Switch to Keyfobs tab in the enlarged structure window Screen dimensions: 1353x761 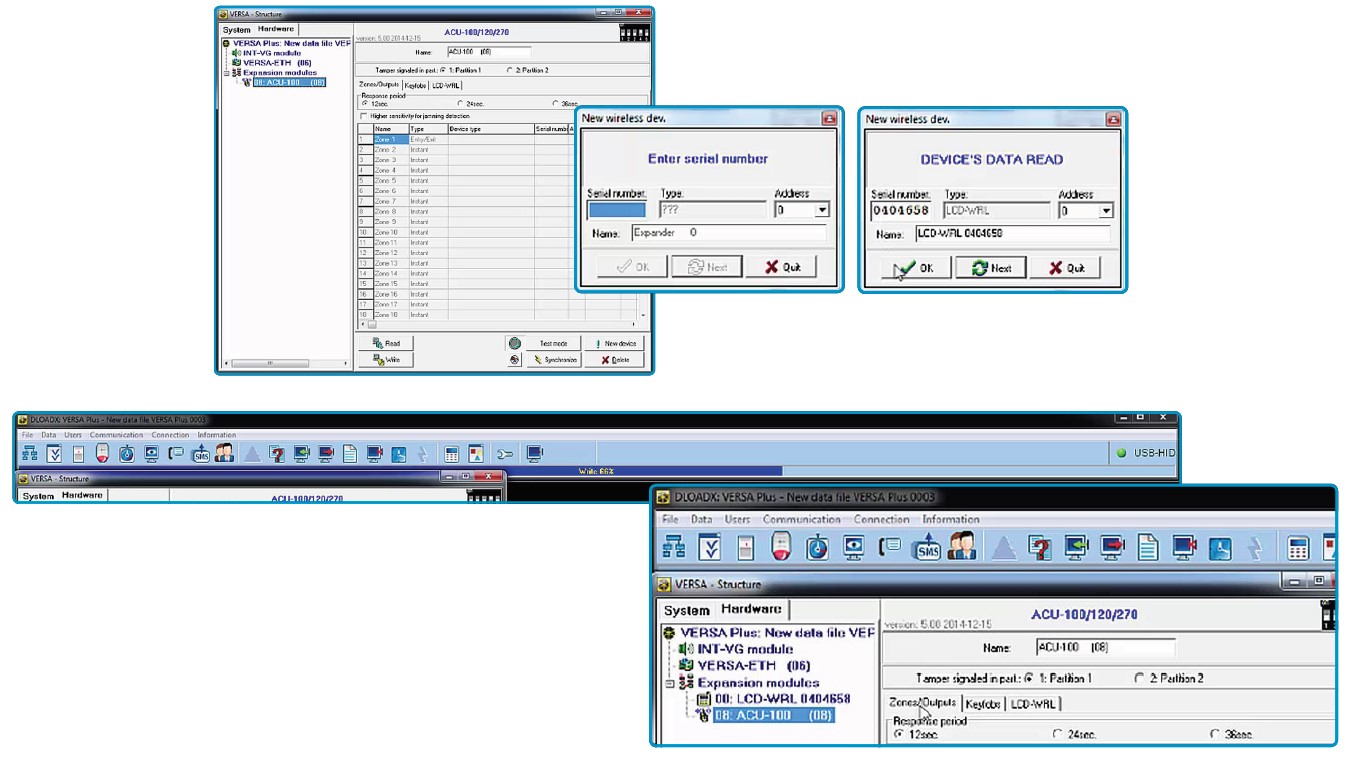[982, 704]
